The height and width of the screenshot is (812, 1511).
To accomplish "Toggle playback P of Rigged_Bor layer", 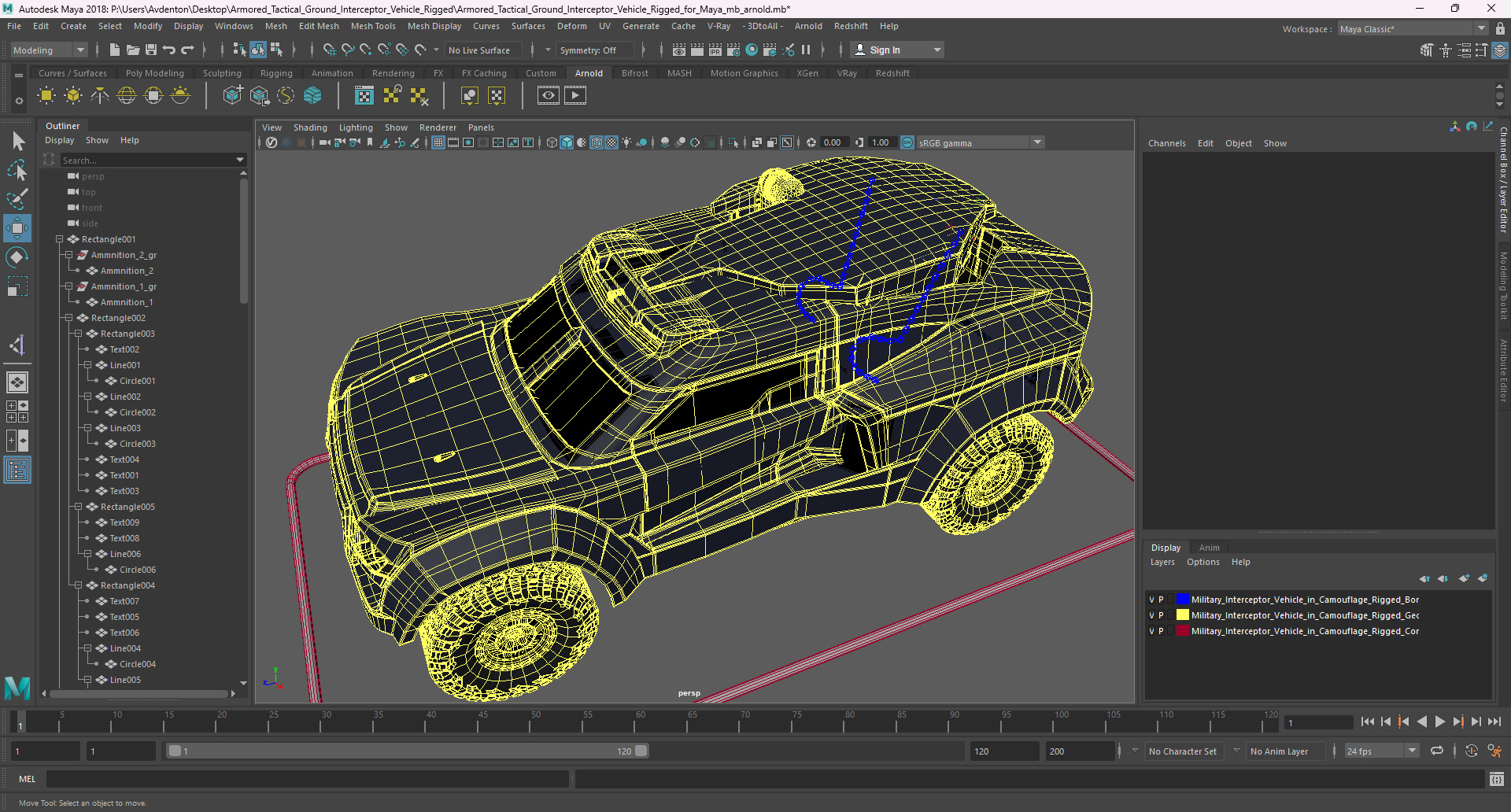I will [x=1161, y=600].
